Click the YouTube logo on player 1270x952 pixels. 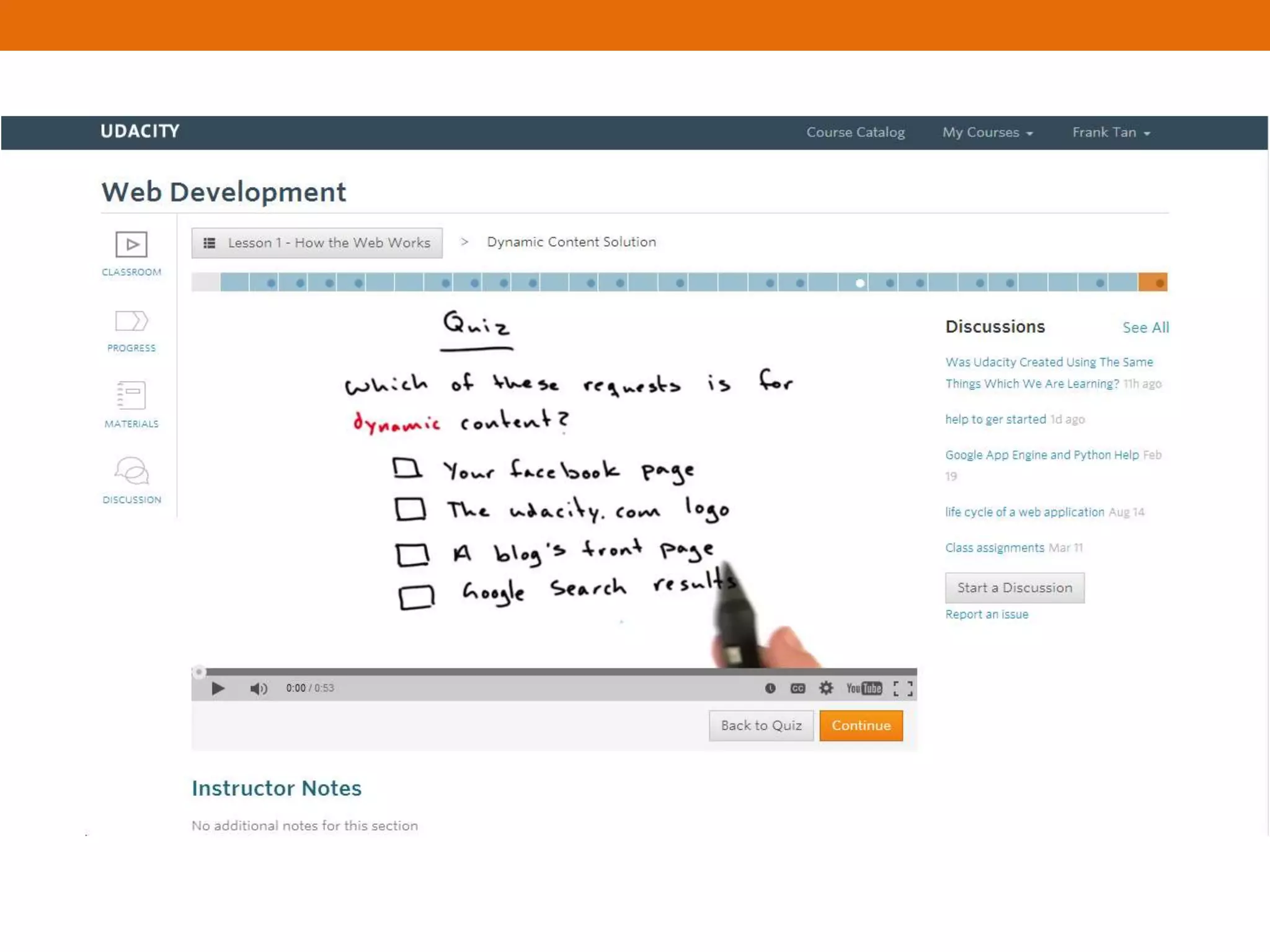[x=864, y=688]
